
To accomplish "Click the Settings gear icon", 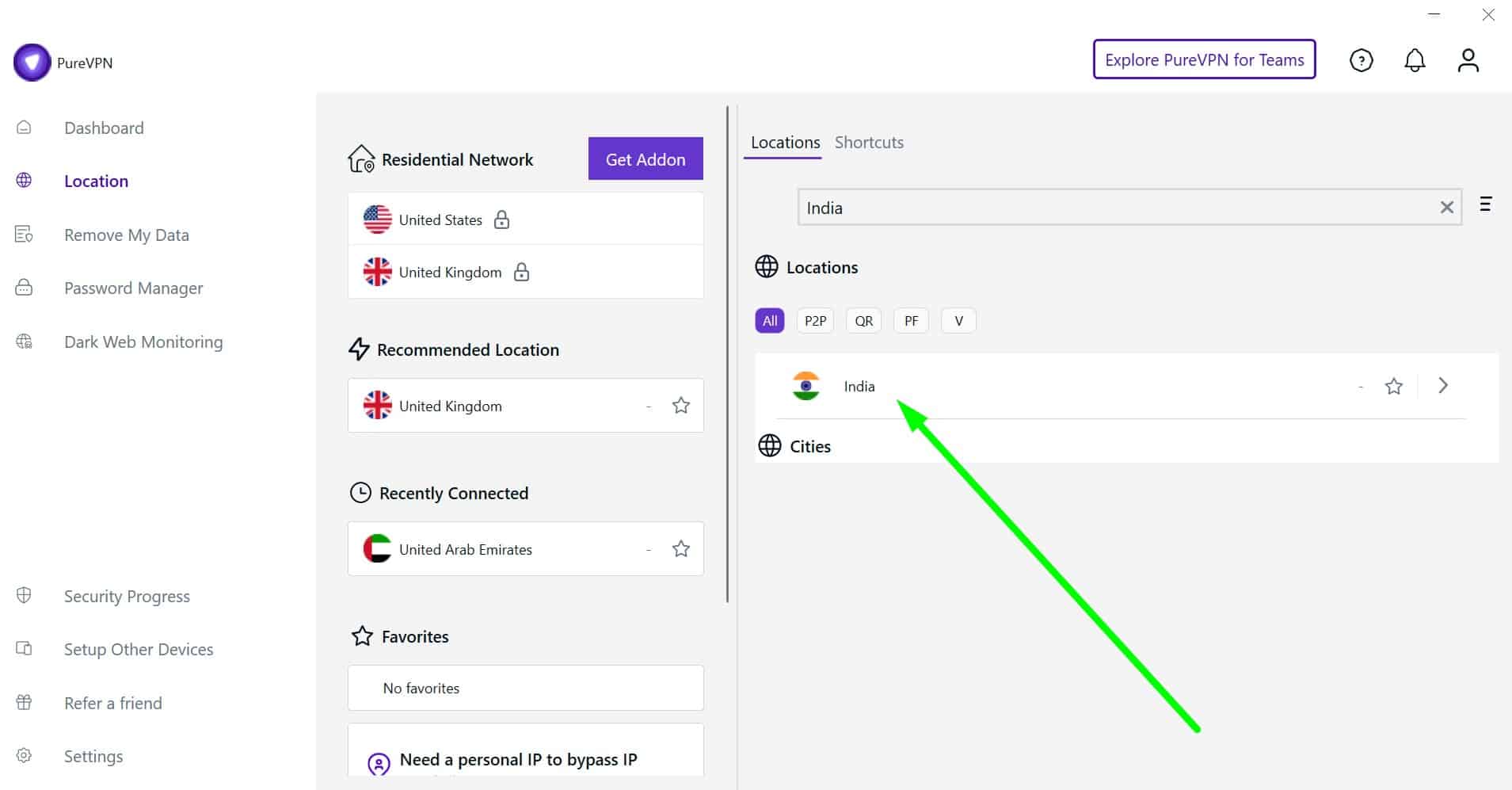I will pyautogui.click(x=24, y=755).
